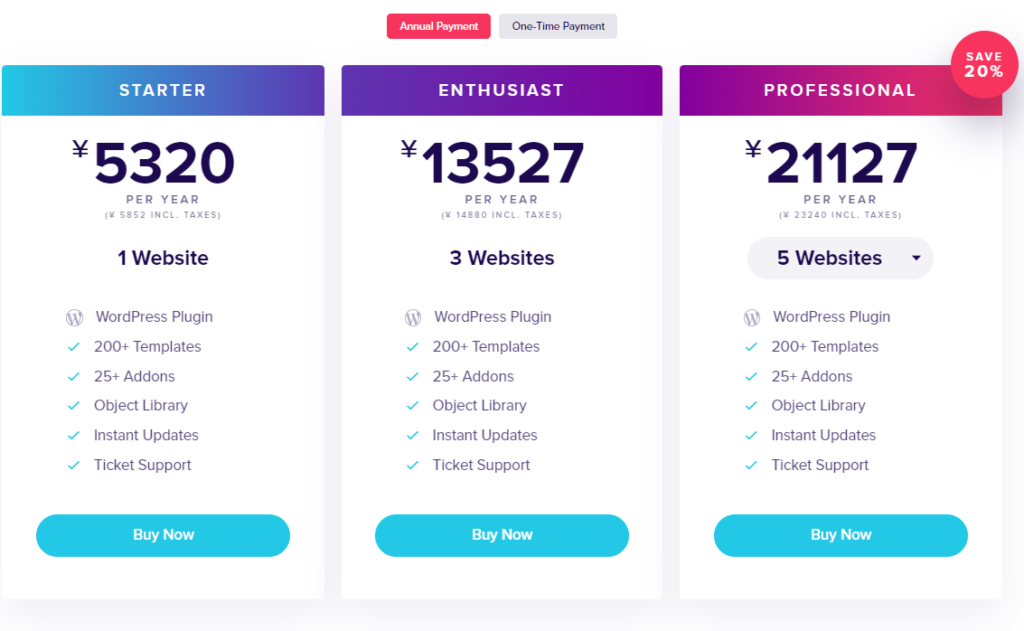Click the Object Library checkmark in Professional
Viewport: 1024px width, 631px height.
tap(752, 406)
